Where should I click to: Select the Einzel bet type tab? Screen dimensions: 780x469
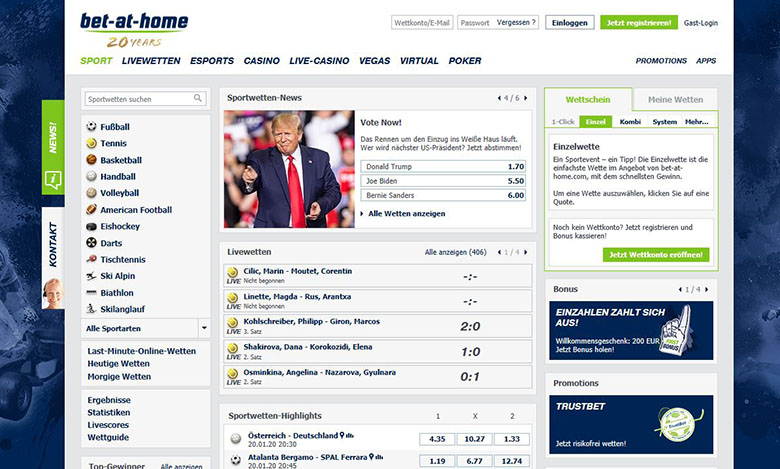(x=595, y=121)
